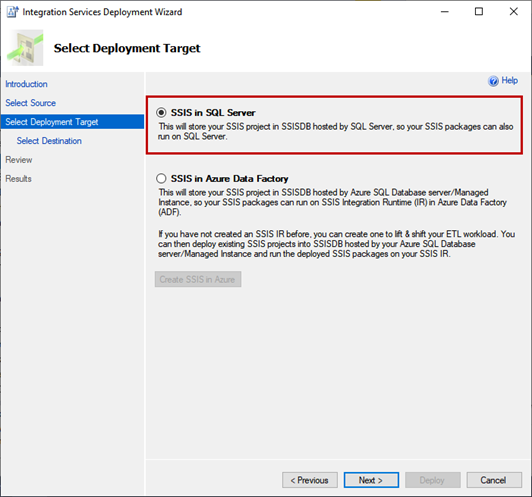Click the 'Select Deployment Target' heading
The width and height of the screenshot is (532, 497).
pyautogui.click(x=127, y=48)
